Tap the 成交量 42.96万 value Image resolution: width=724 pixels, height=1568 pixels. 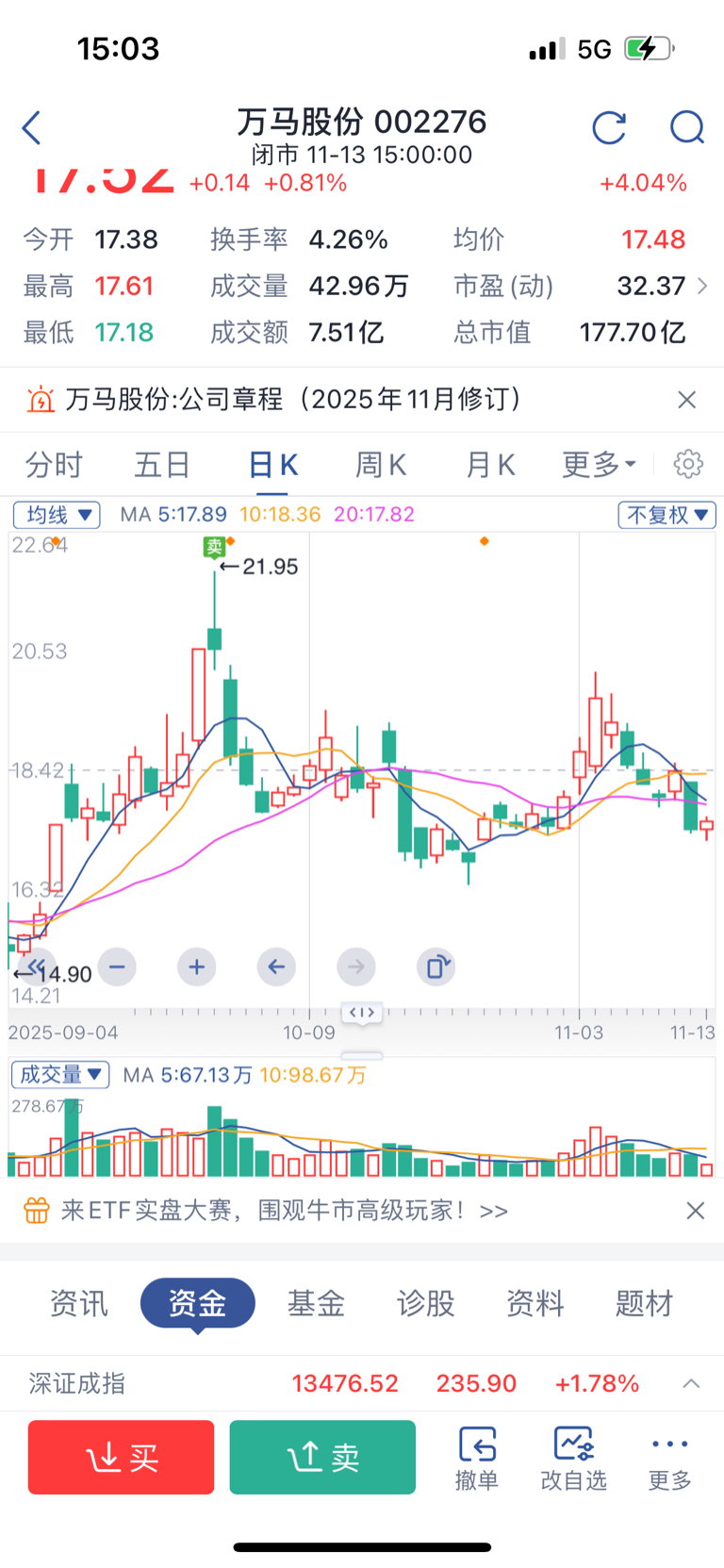(359, 286)
